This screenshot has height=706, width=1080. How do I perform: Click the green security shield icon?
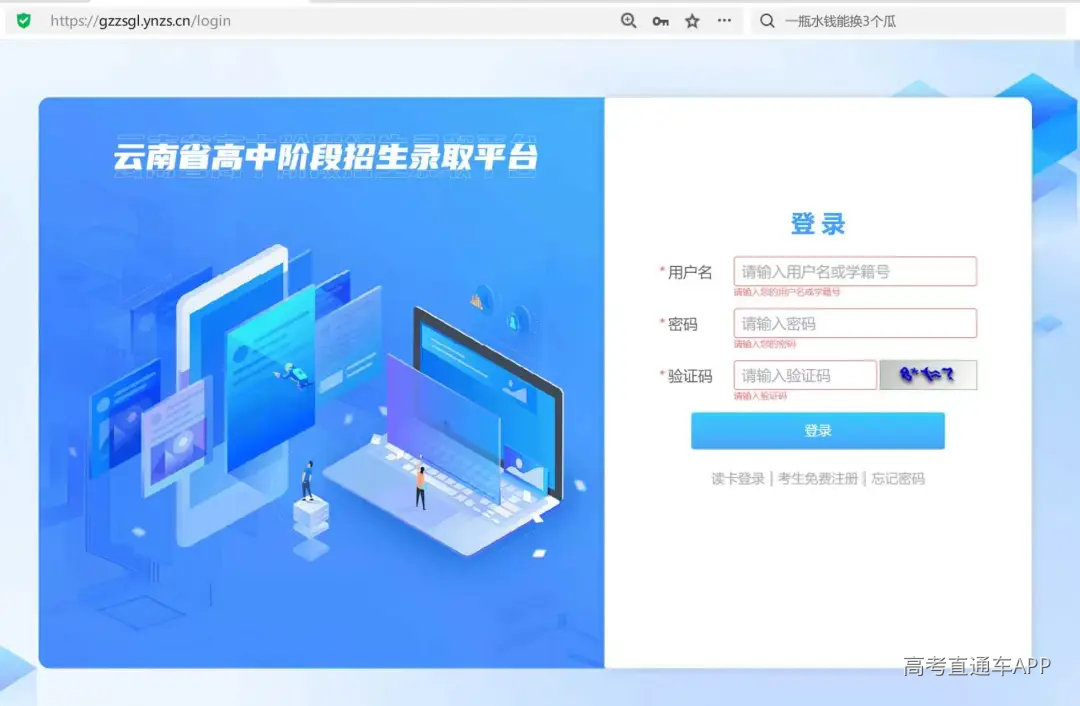[x=23, y=21]
